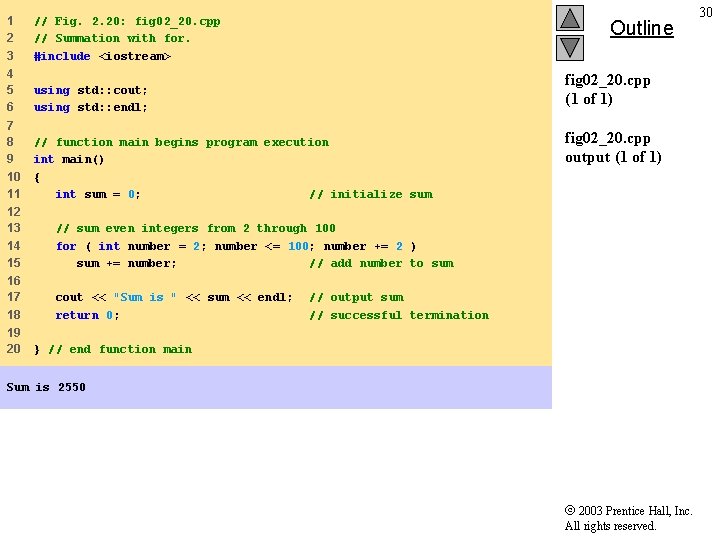Click the '// initialize sum' comment

(371, 194)
